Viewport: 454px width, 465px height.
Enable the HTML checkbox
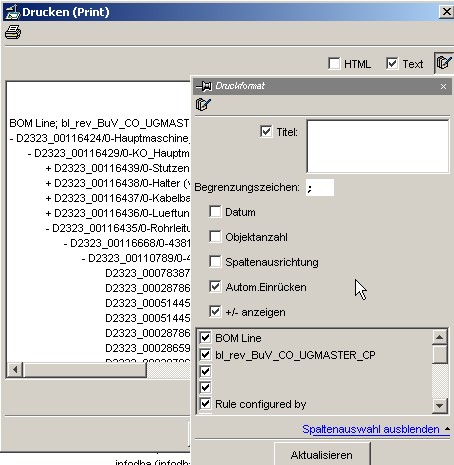334,63
